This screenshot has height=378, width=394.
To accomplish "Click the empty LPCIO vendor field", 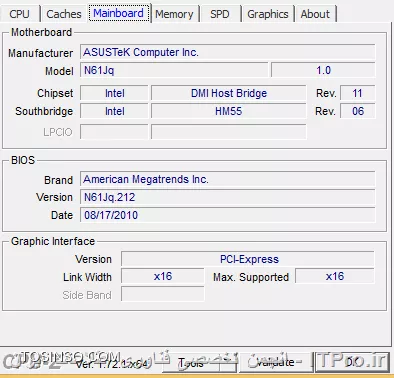I will tap(114, 132).
